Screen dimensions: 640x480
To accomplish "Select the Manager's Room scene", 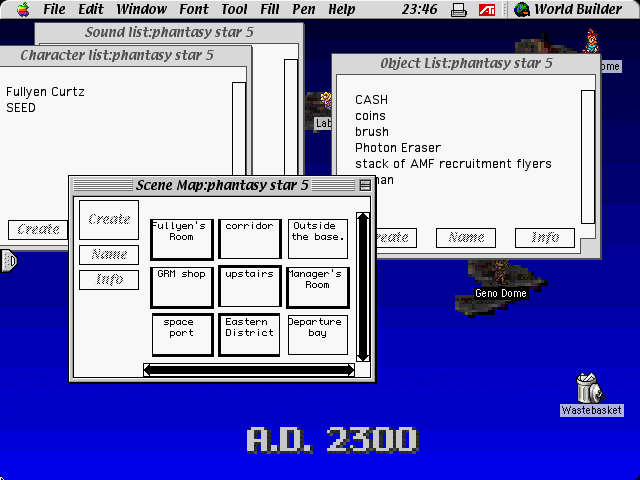I will pos(318,287).
